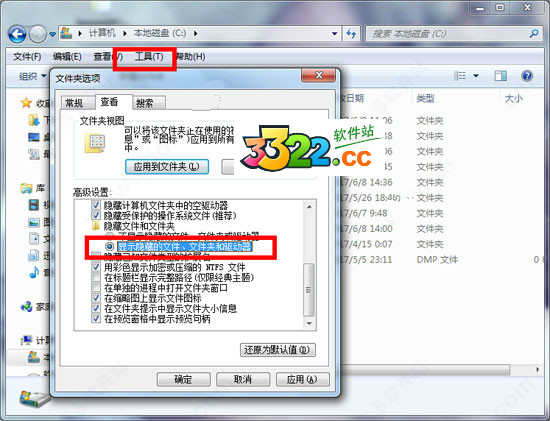
Task: Select the music note library icon
Action: coord(34,272)
